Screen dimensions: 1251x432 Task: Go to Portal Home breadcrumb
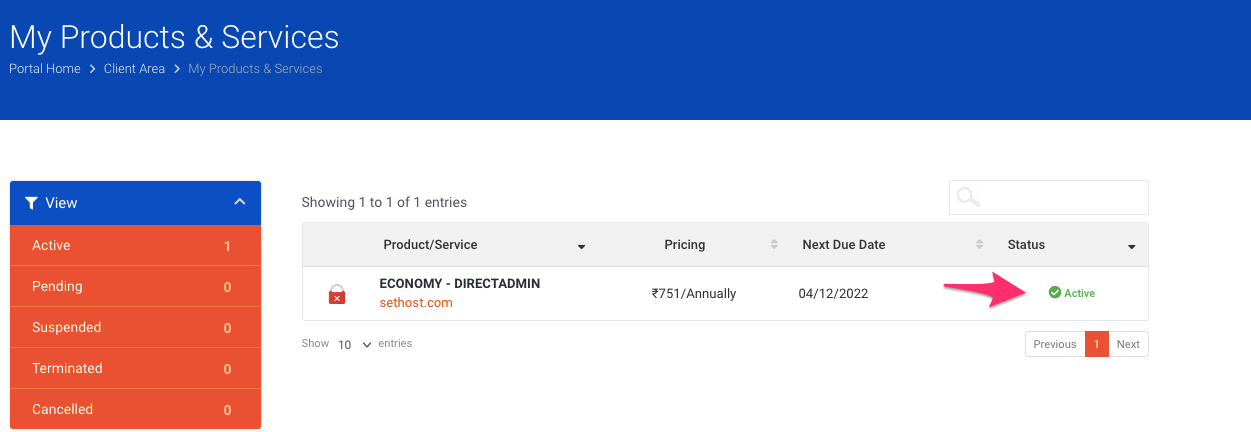click(x=45, y=69)
